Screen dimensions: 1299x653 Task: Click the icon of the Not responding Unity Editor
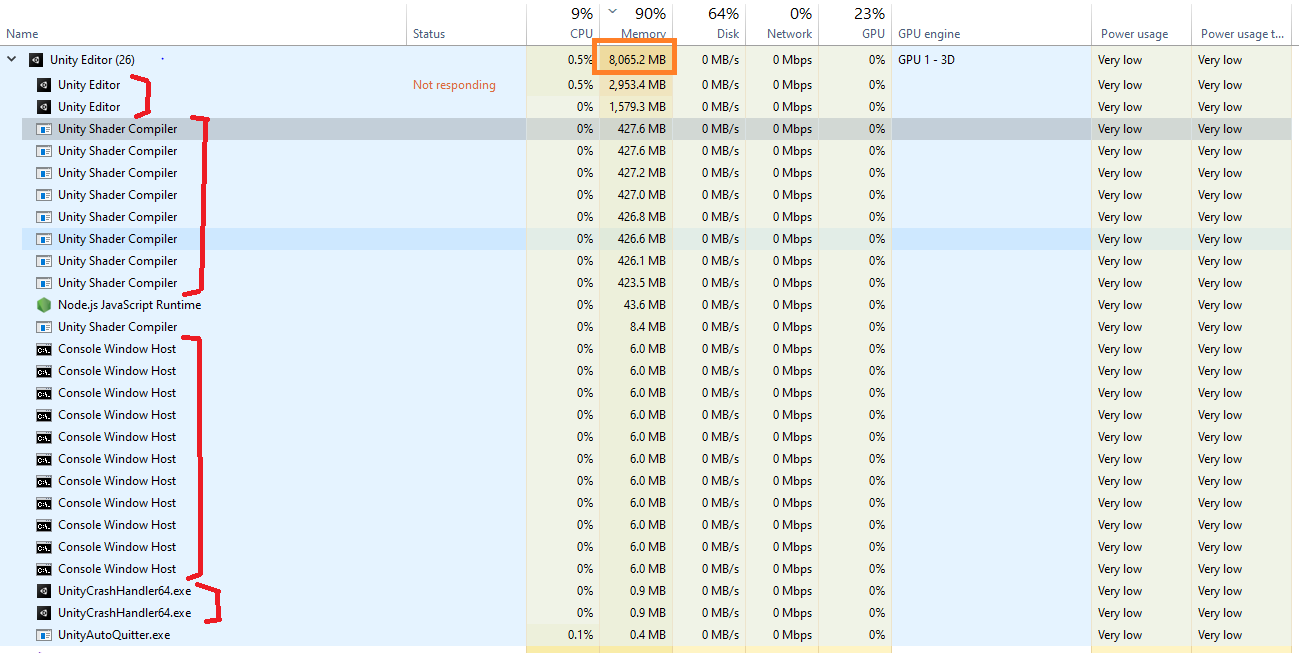coord(43,85)
